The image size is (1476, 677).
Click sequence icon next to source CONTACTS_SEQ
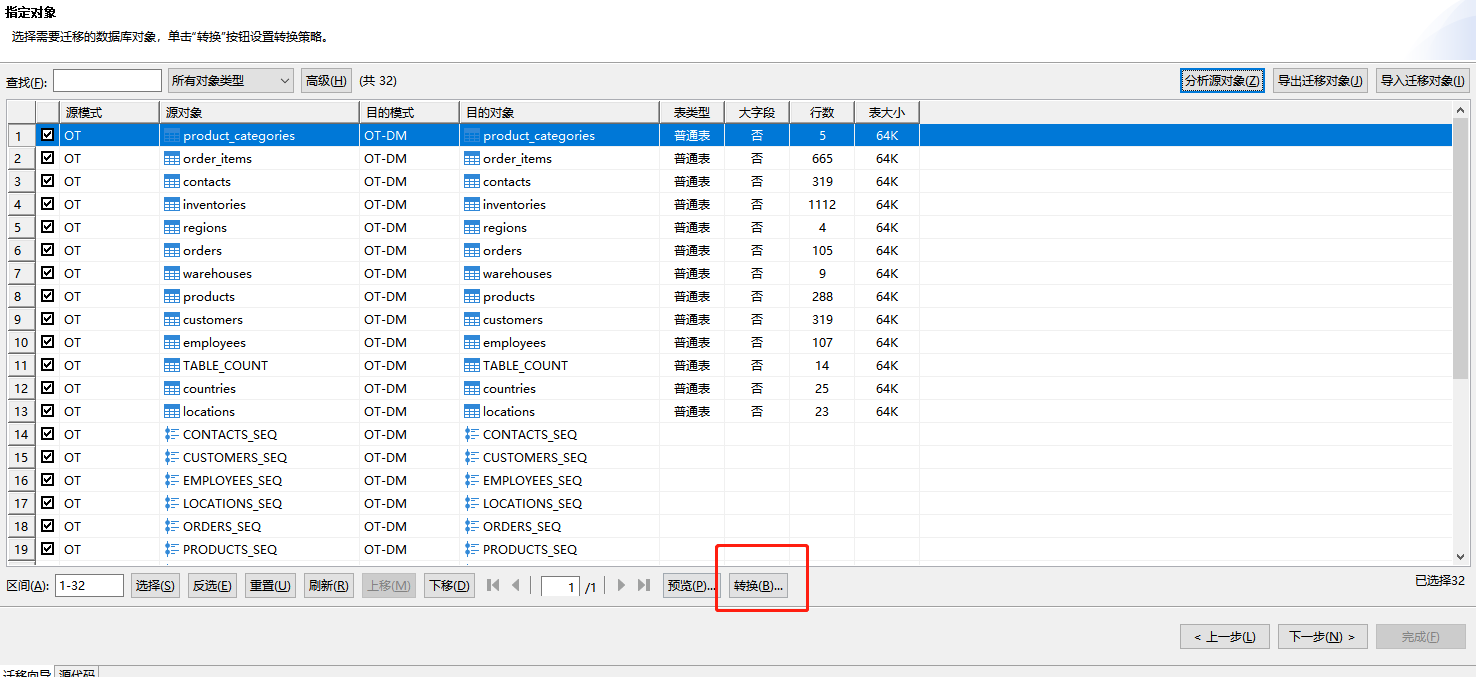click(x=171, y=434)
